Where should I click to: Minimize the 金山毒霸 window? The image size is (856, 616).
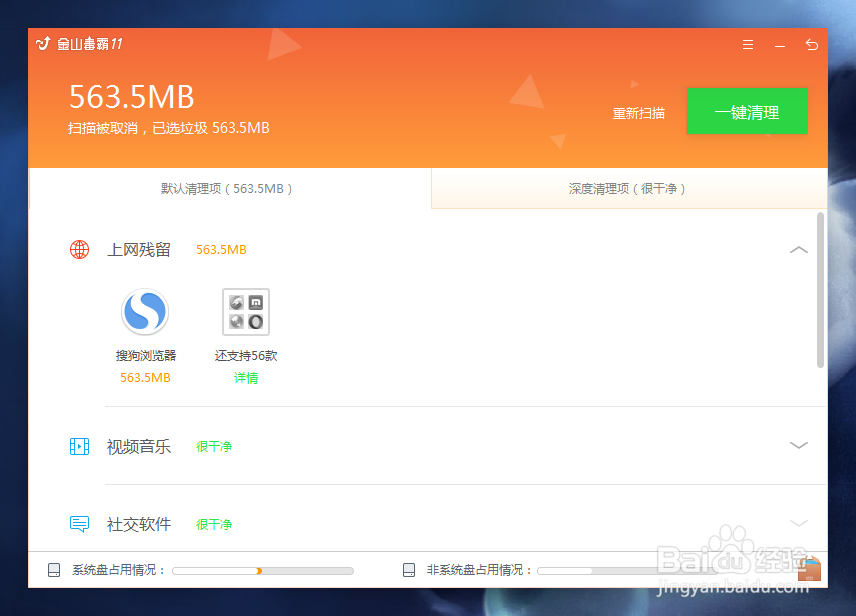coord(780,46)
